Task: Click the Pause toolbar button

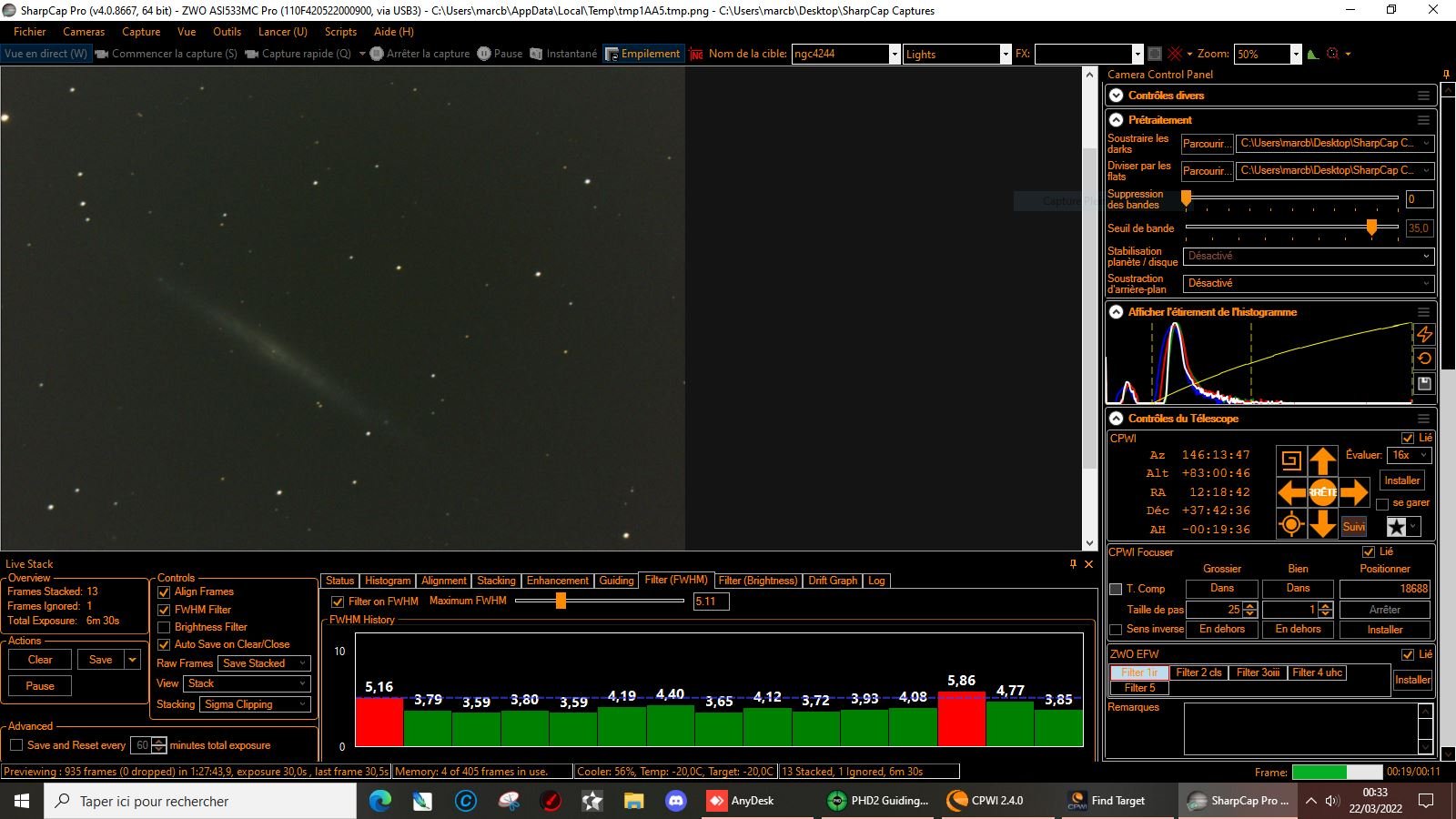Action: coord(500,54)
